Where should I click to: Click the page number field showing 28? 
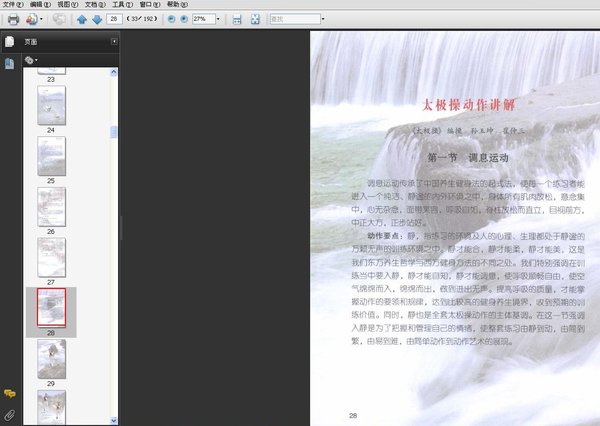pos(114,19)
